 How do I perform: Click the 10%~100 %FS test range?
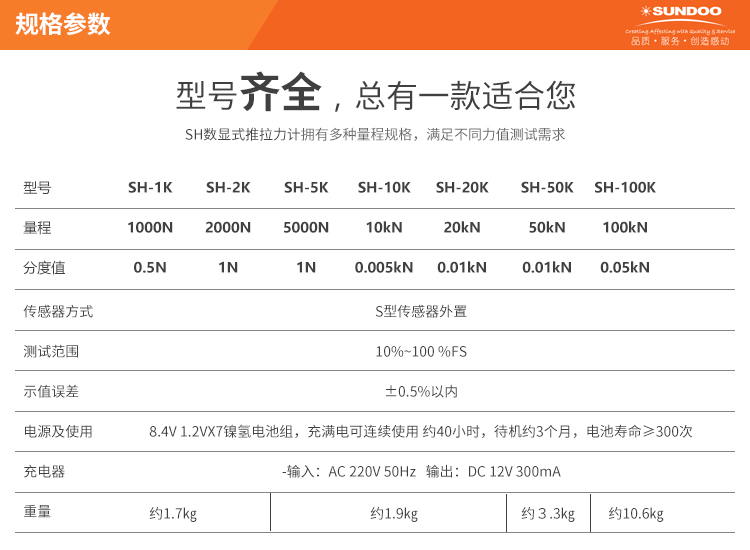point(421,352)
